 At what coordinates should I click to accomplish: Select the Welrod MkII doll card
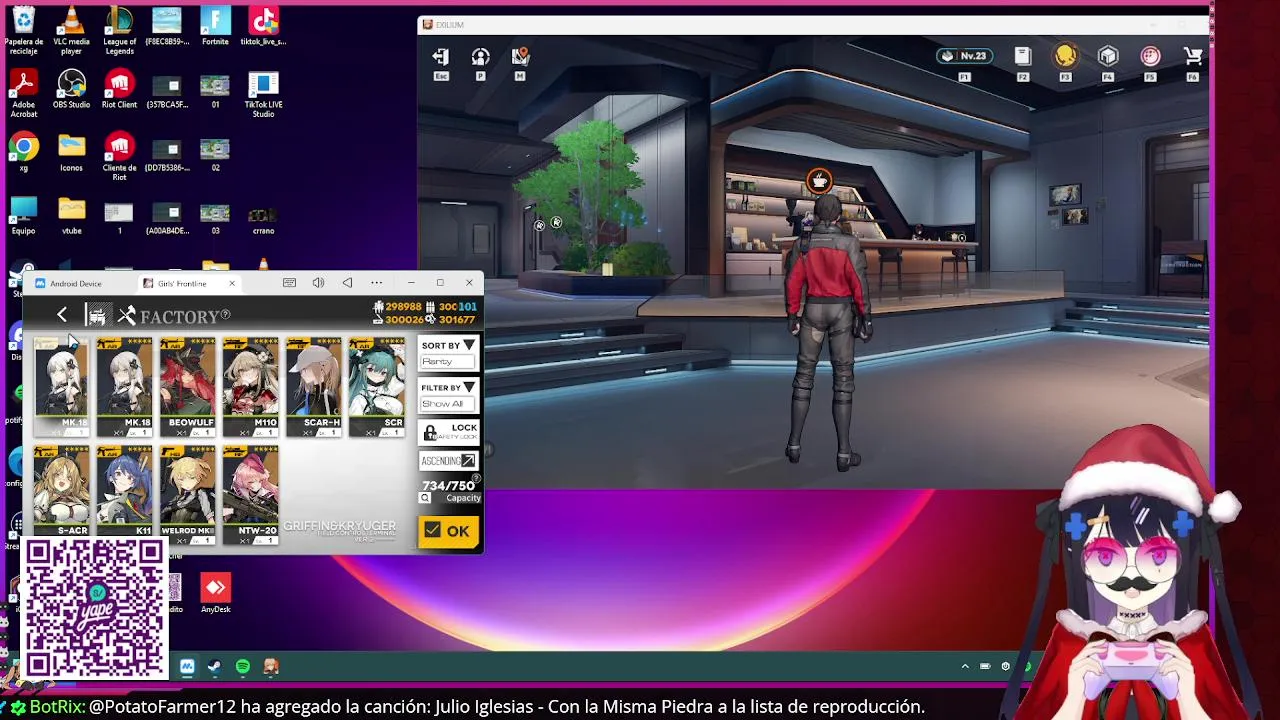click(x=187, y=495)
